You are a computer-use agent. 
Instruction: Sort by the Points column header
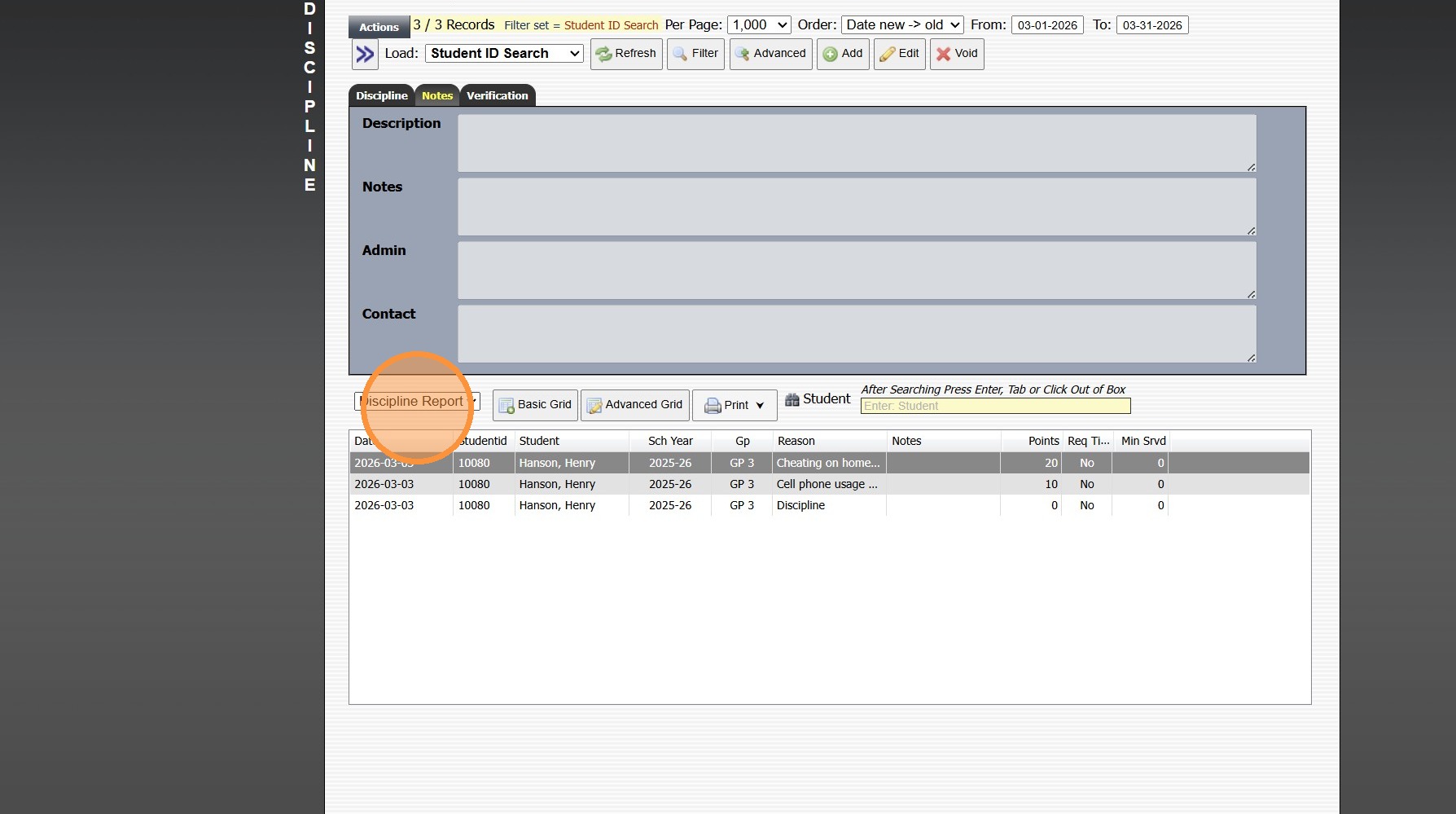click(x=1031, y=441)
